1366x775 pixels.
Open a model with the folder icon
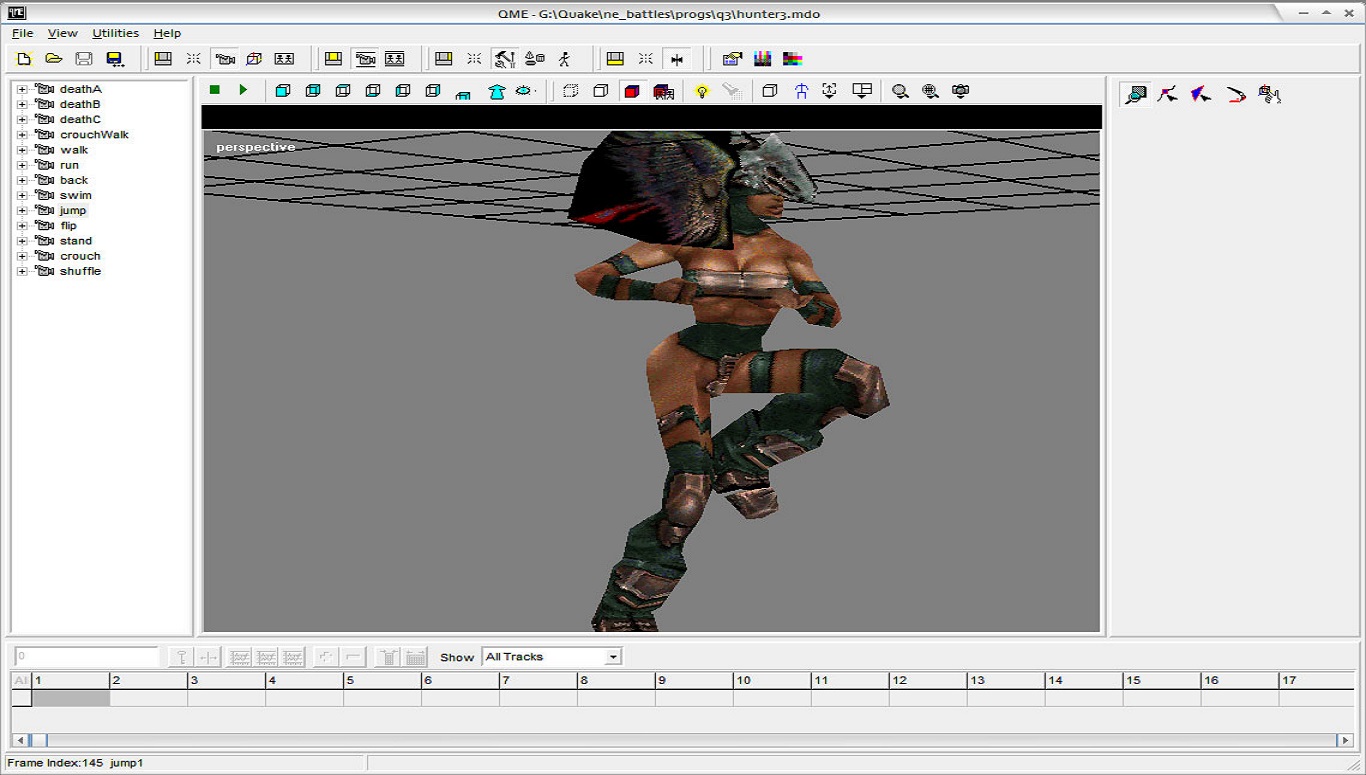tap(54, 59)
